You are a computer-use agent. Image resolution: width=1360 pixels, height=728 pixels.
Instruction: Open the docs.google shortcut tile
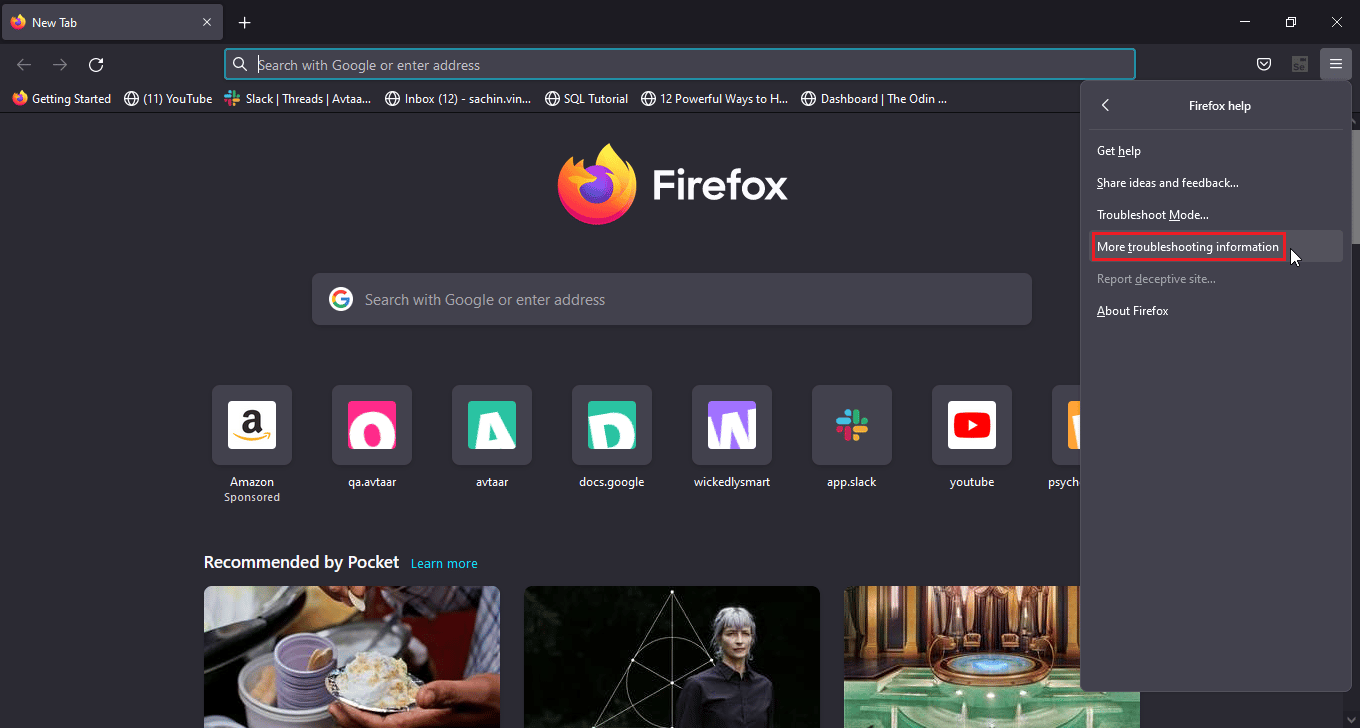point(612,425)
